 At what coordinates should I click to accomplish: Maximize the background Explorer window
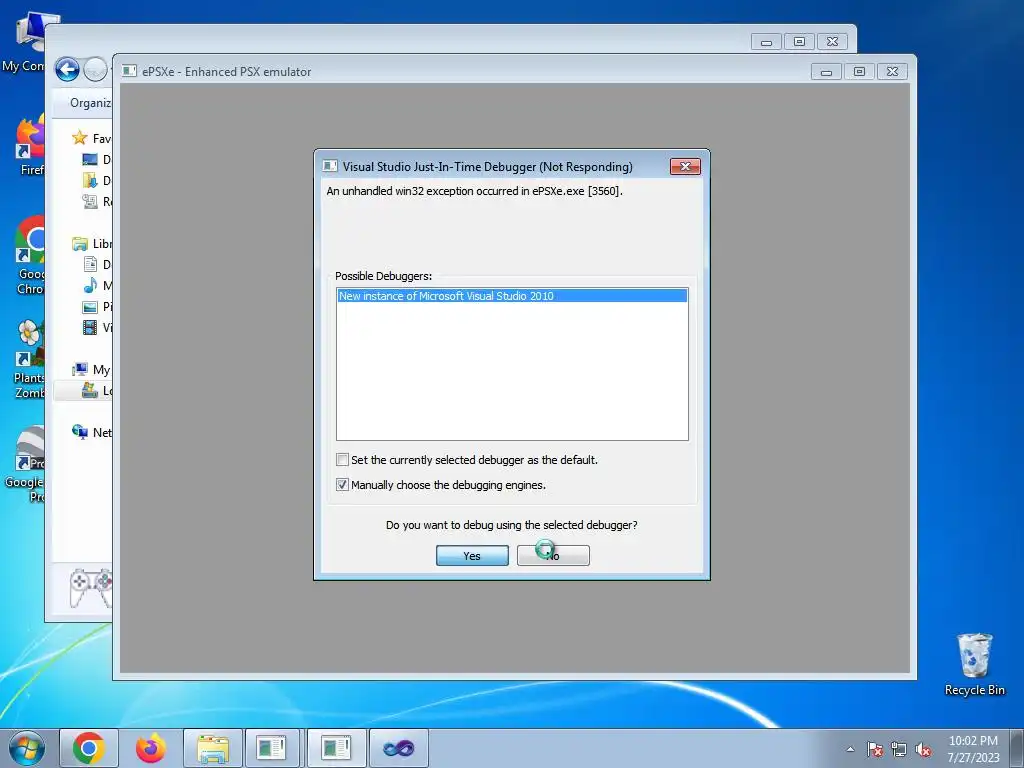[x=799, y=42]
